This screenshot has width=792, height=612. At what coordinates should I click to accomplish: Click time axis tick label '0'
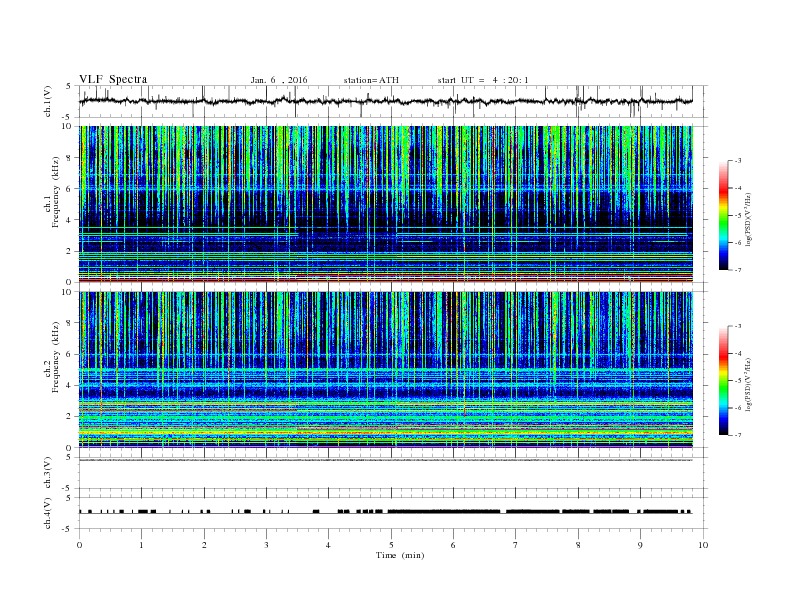coord(79,545)
